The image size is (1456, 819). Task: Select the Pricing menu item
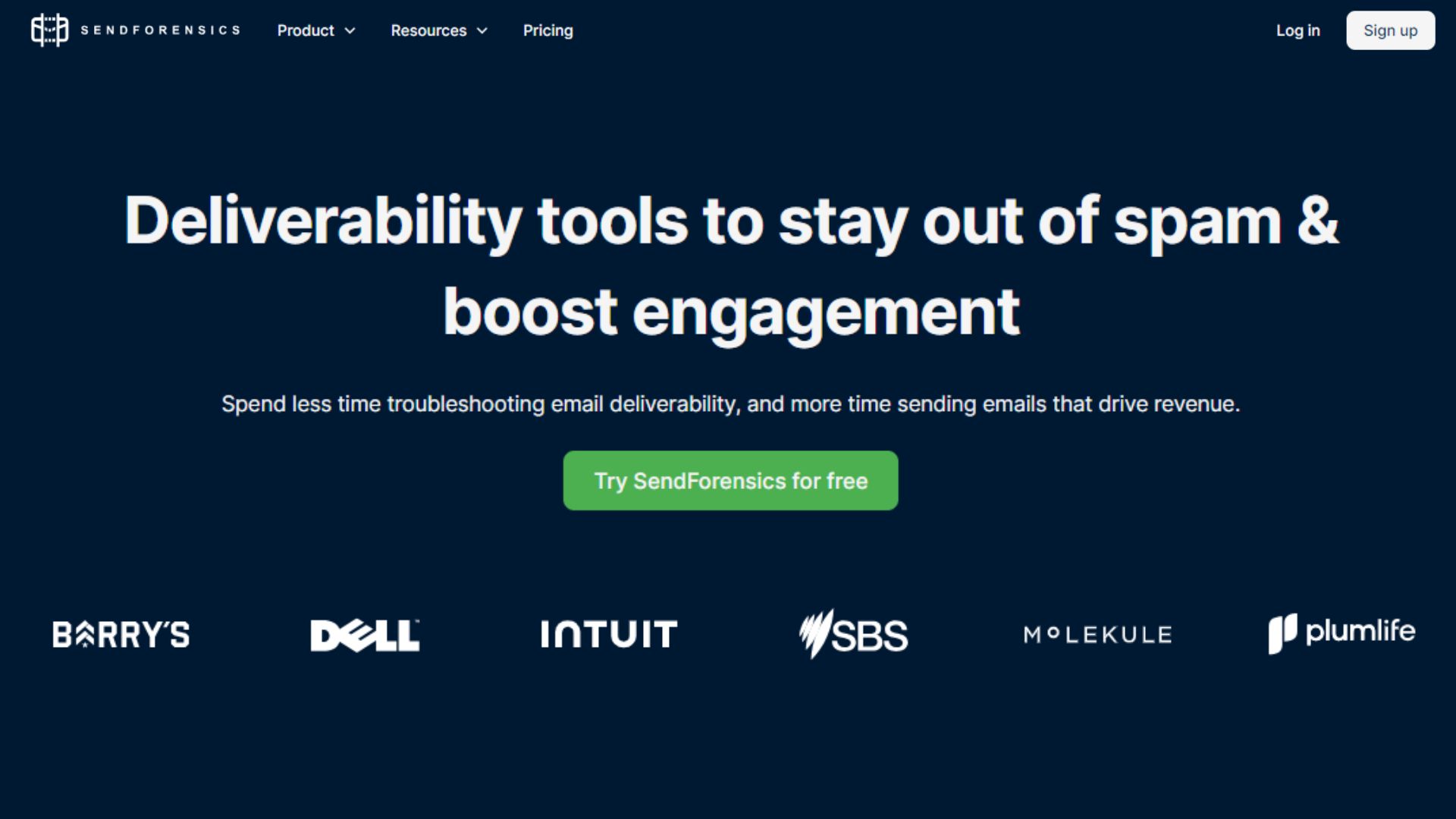tap(548, 30)
